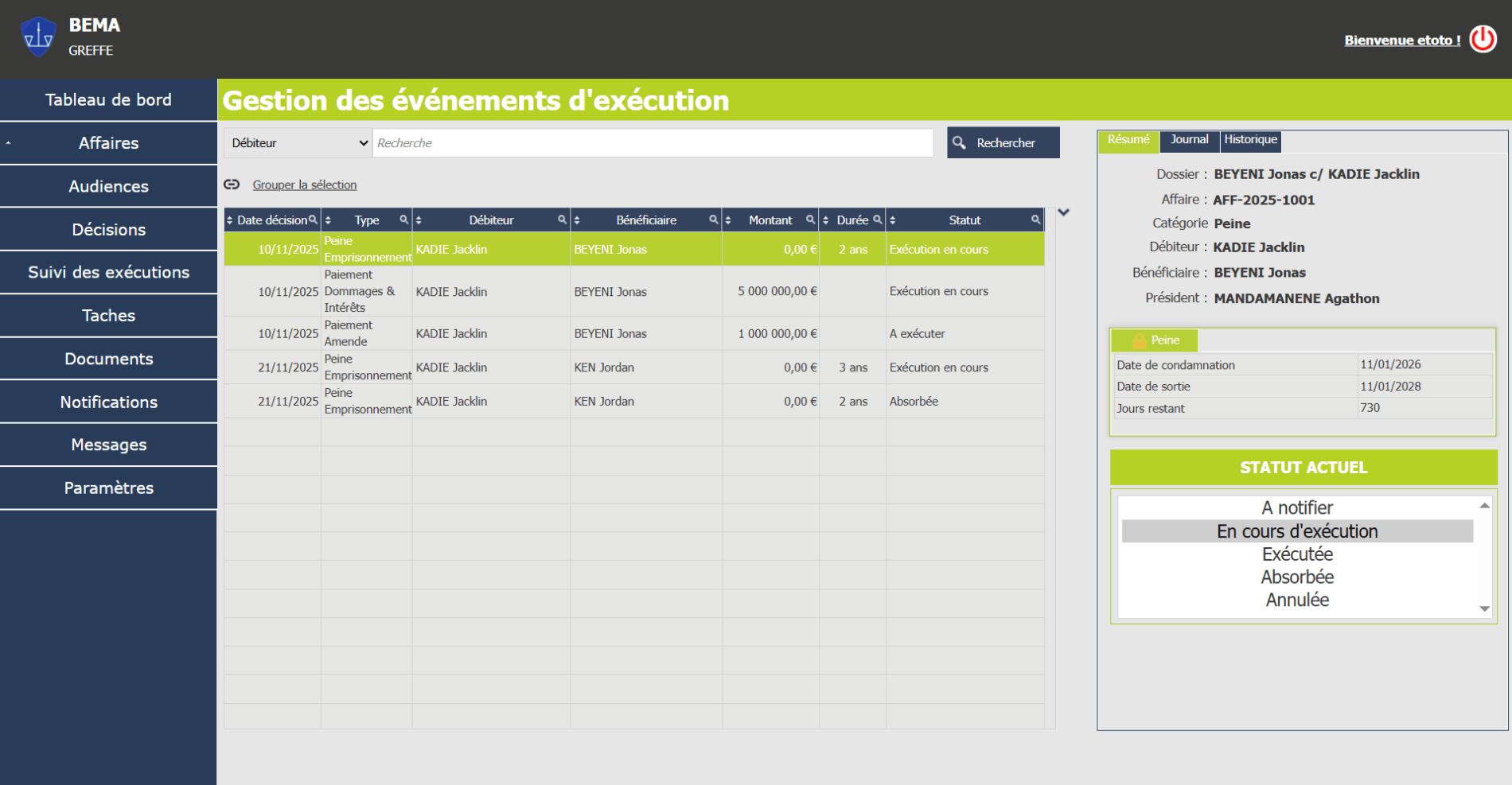Open Suivi des exécutions in sidebar
1512x785 pixels.
[108, 272]
